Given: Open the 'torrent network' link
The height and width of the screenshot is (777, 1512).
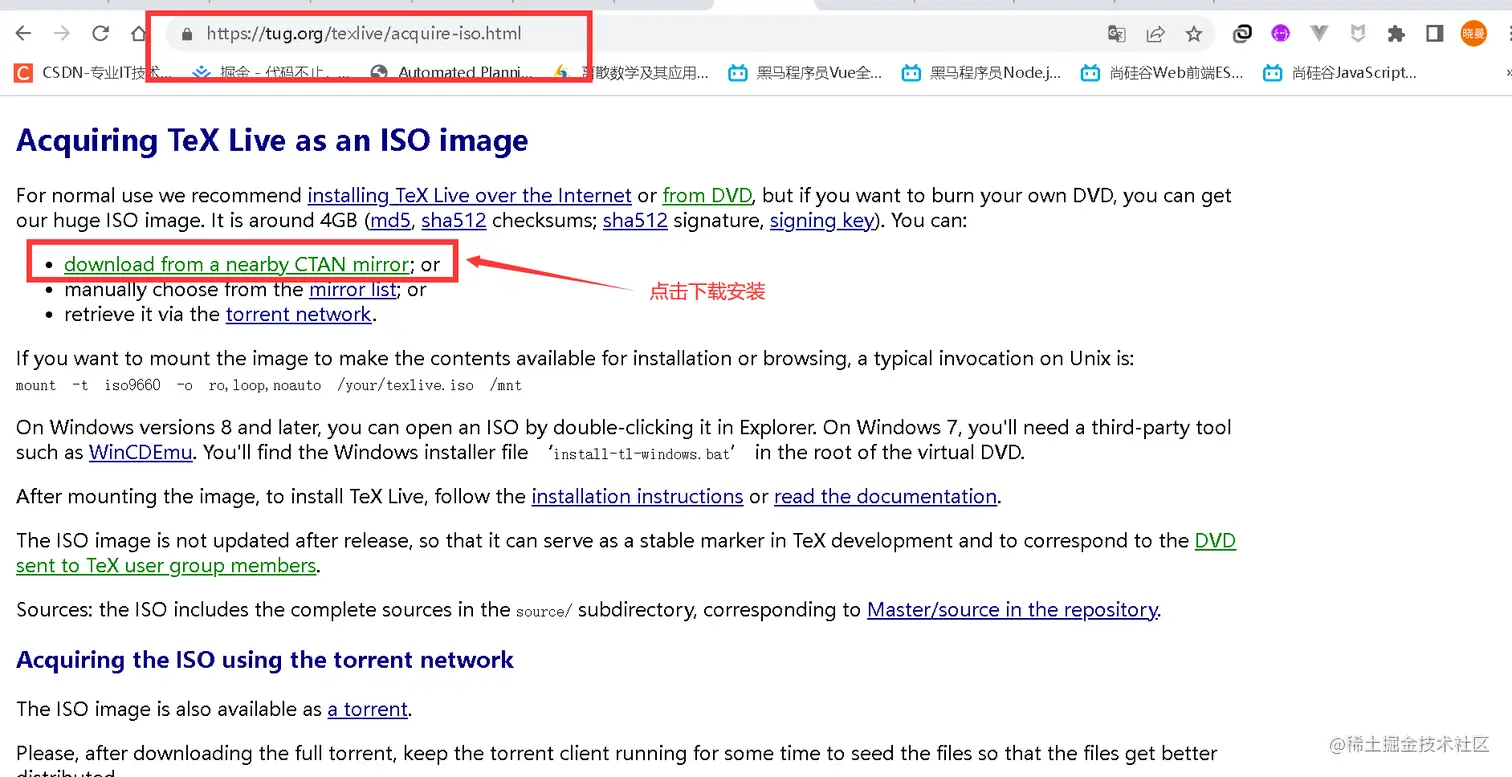Looking at the screenshot, I should tap(299, 315).
